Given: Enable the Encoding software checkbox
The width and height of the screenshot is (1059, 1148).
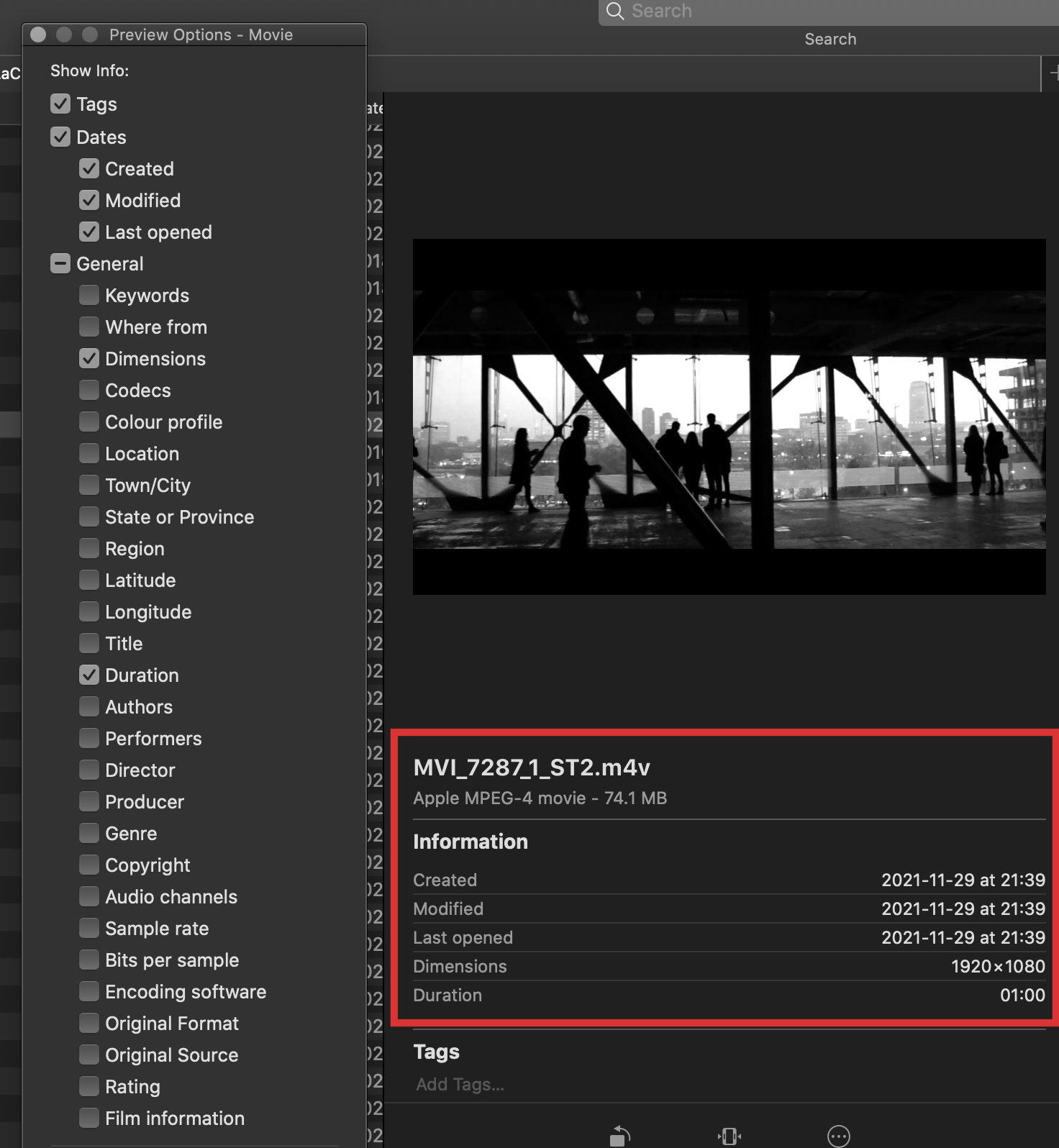Looking at the screenshot, I should tap(89, 991).
